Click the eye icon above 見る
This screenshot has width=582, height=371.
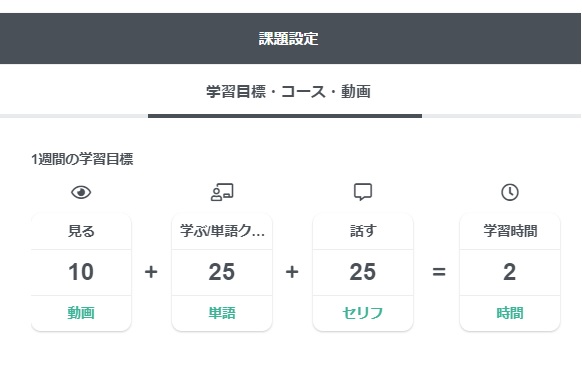coord(81,192)
